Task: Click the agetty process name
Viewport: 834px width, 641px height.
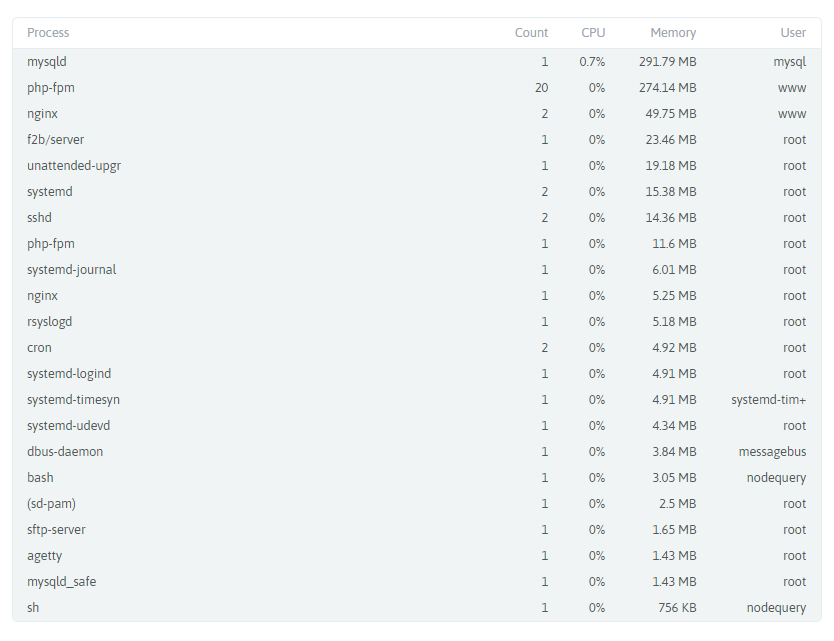Action: (x=44, y=556)
